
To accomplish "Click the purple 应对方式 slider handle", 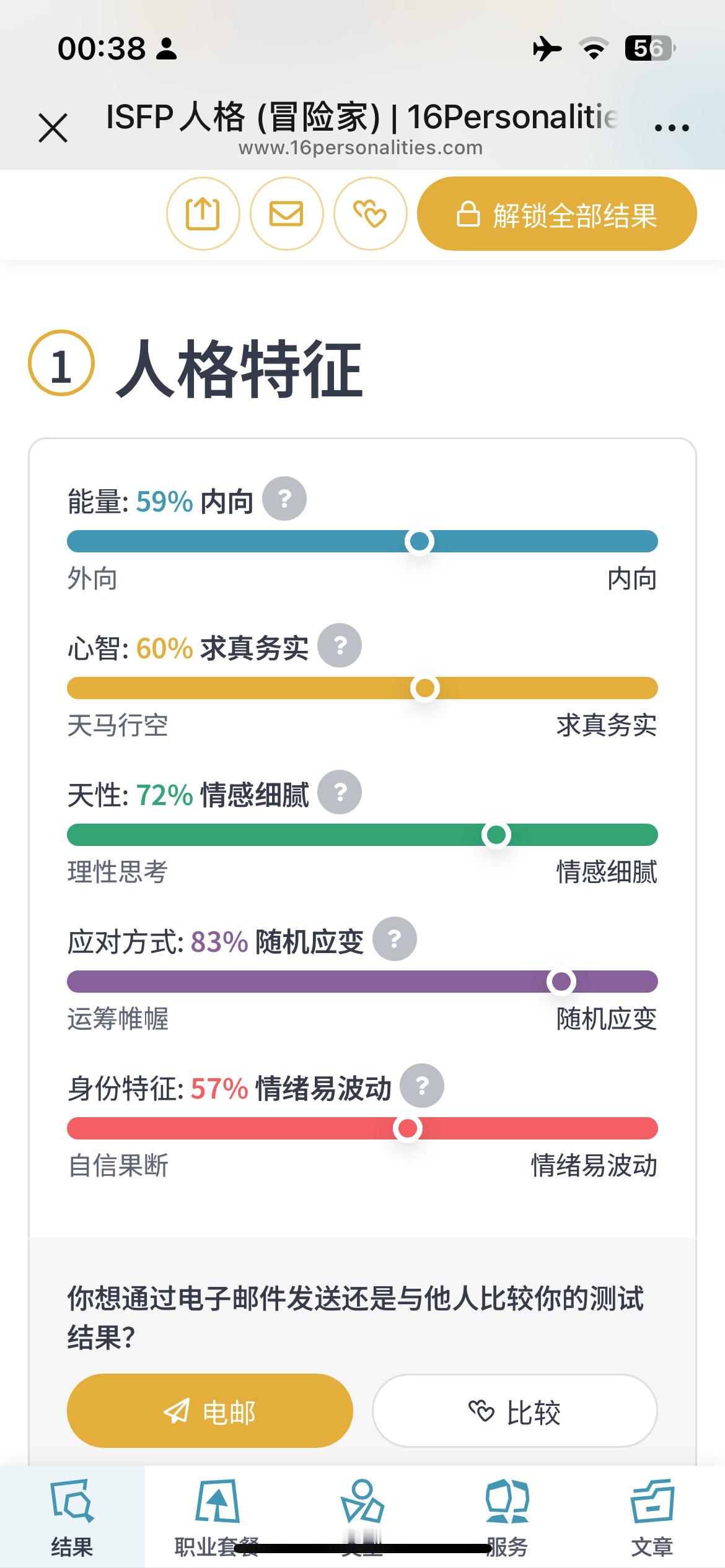I will [561, 982].
